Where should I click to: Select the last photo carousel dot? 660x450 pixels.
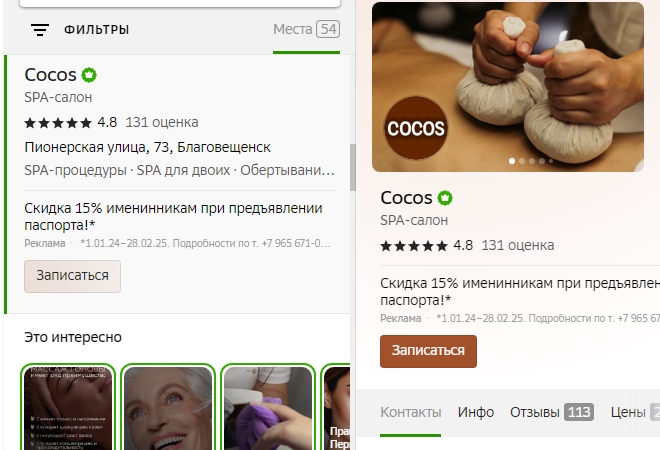click(551, 161)
